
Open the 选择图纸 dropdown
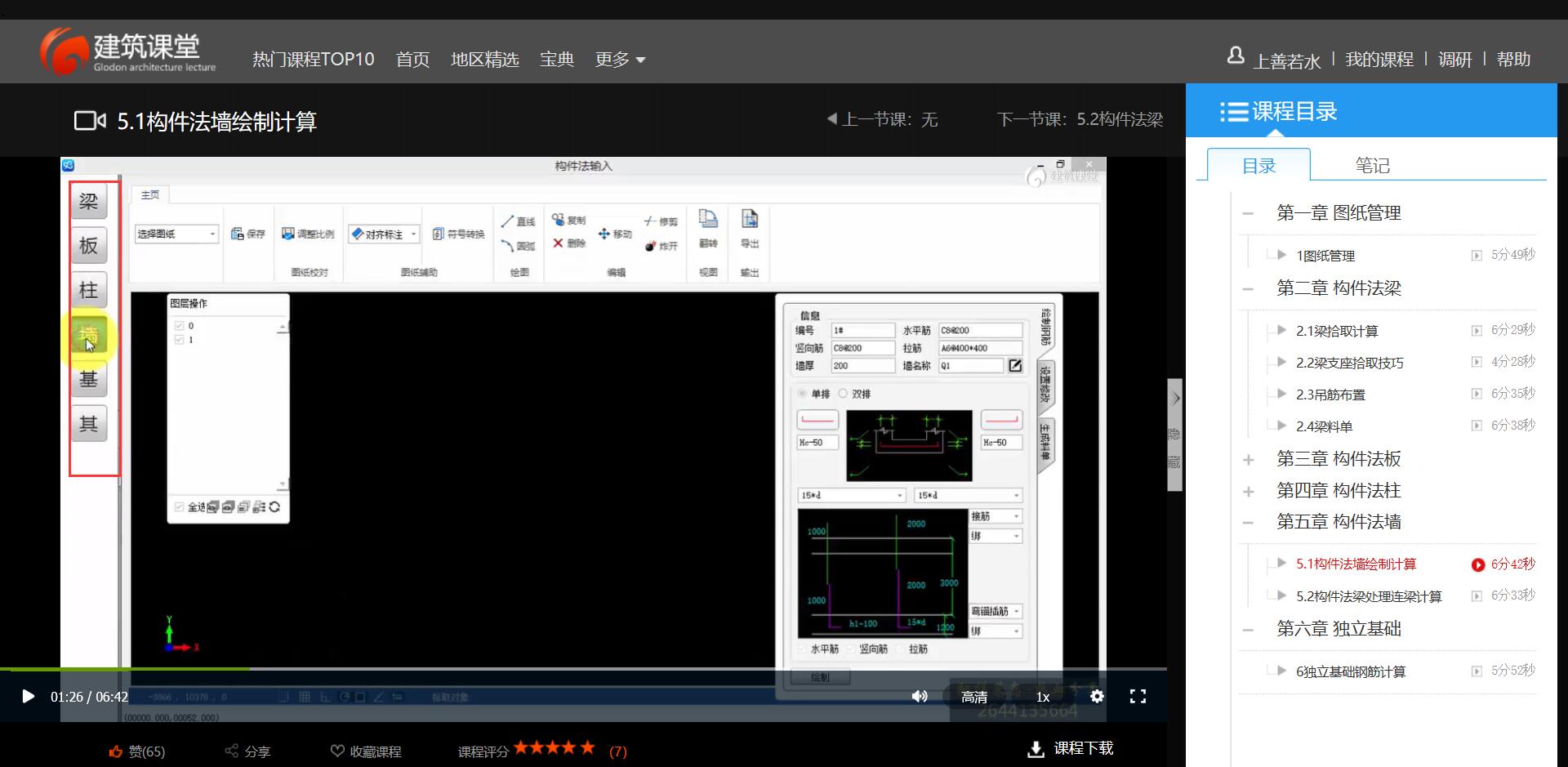click(x=176, y=234)
